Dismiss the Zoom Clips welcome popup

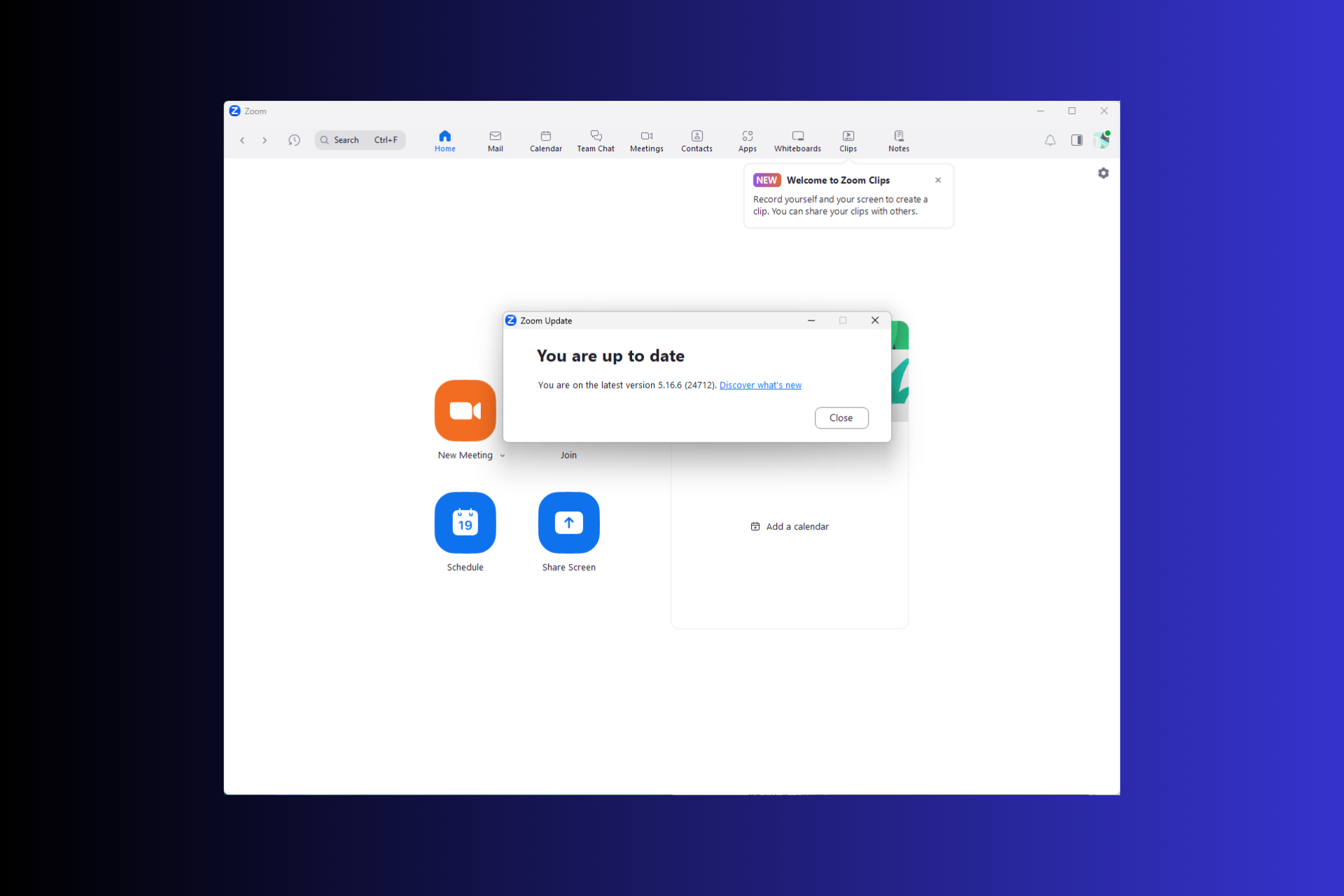(937, 180)
